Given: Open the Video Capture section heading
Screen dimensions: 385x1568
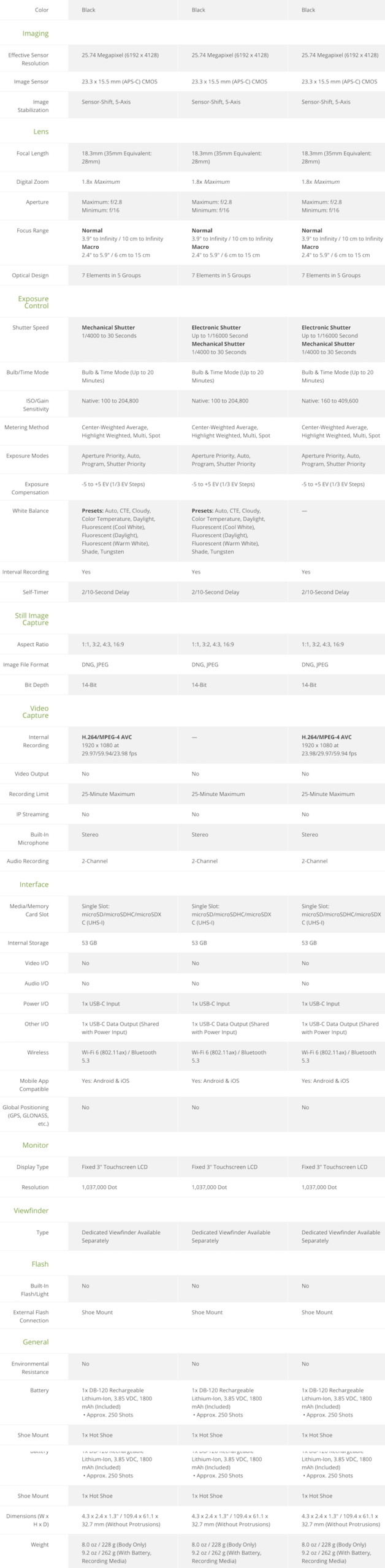Looking at the screenshot, I should (x=35, y=712).
